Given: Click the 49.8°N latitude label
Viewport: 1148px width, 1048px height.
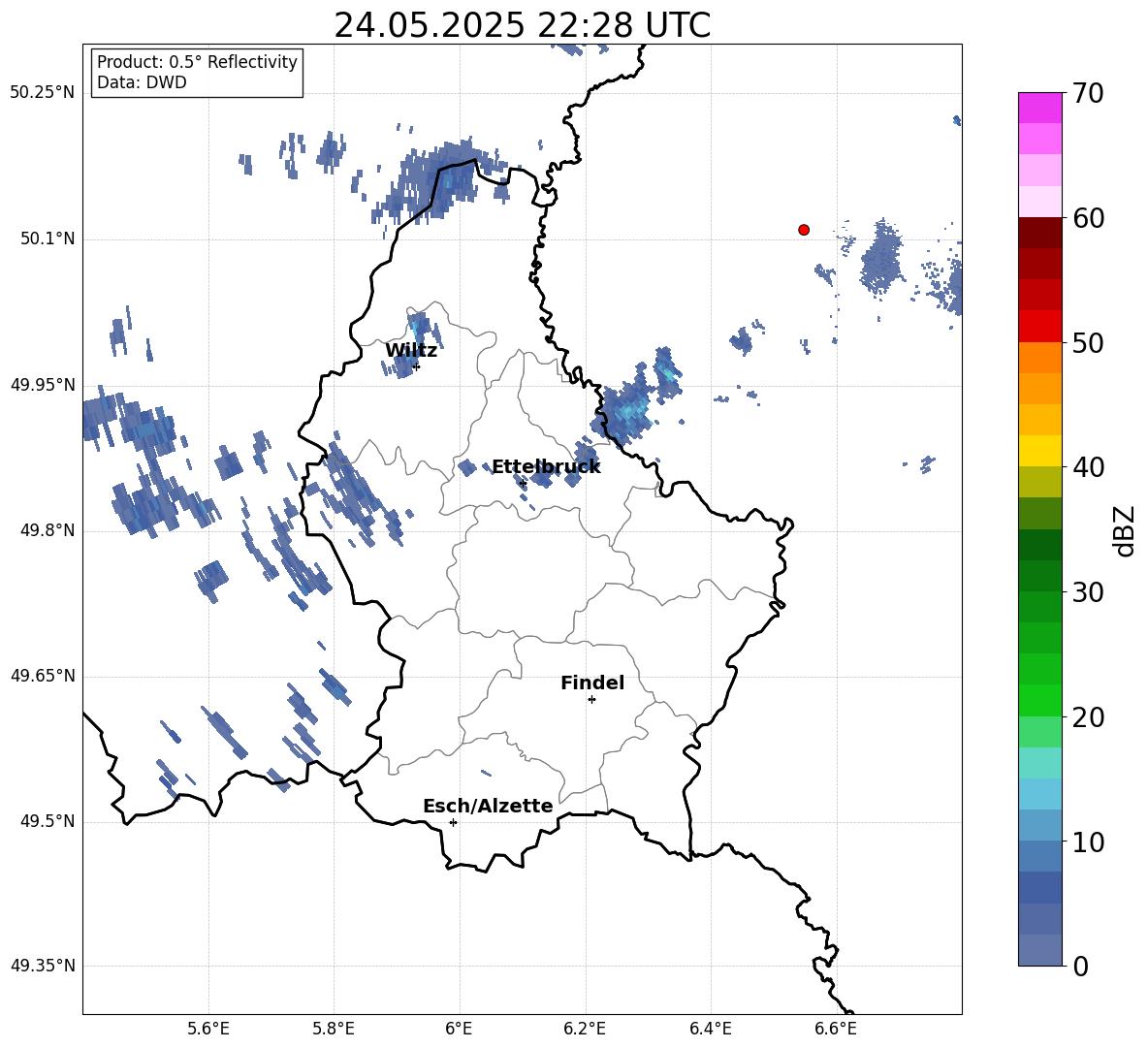Looking at the screenshot, I should [48, 530].
